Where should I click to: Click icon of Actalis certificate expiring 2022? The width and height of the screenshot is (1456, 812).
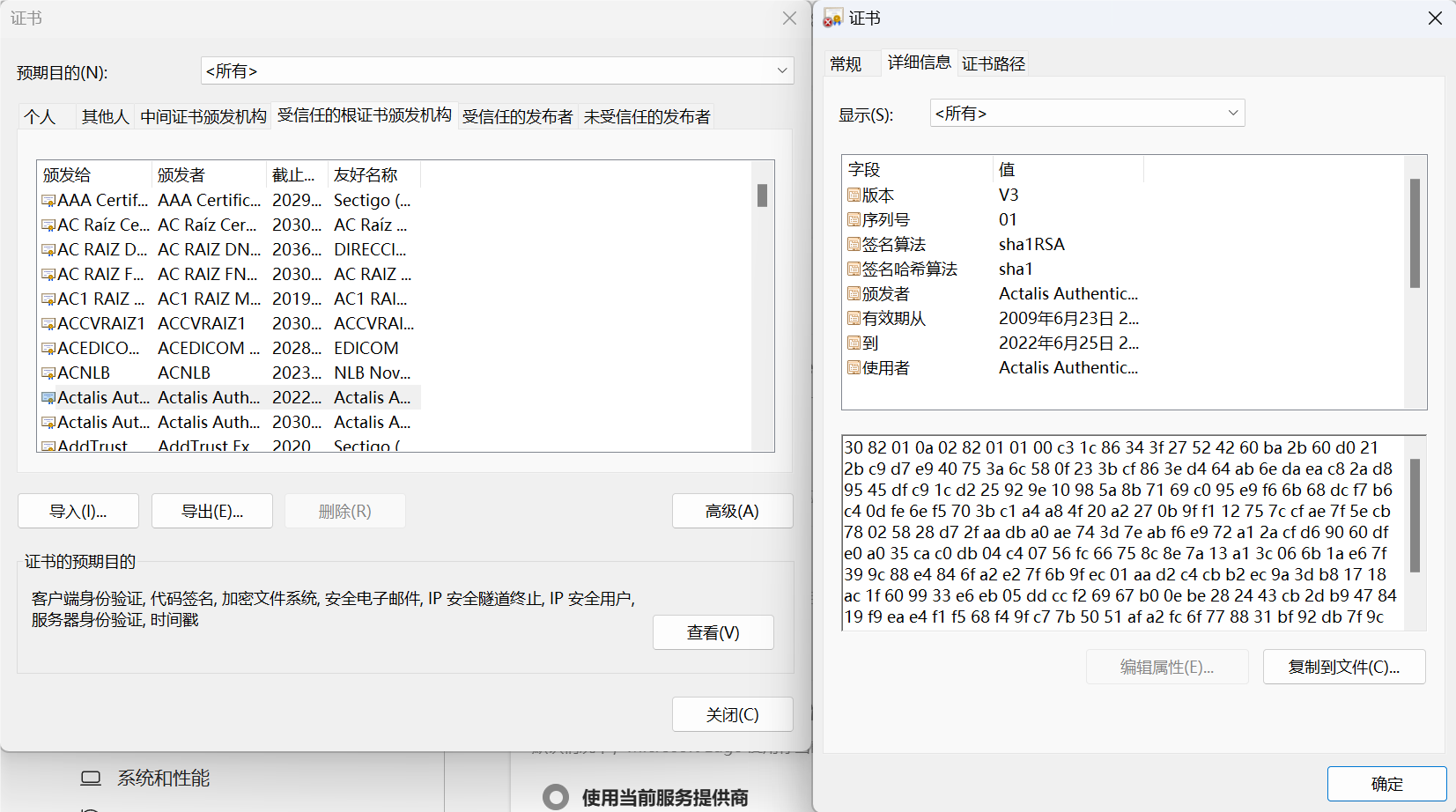click(x=48, y=398)
